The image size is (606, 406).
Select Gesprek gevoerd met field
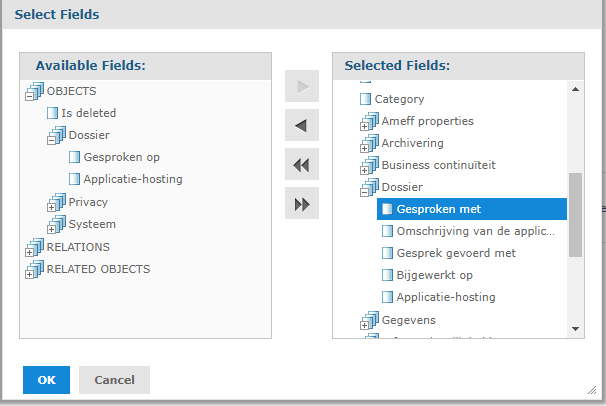click(x=456, y=253)
